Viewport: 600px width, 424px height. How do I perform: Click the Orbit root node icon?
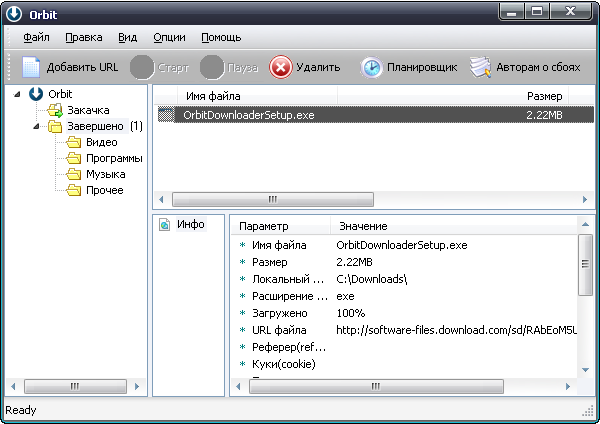pyautogui.click(x=36, y=94)
